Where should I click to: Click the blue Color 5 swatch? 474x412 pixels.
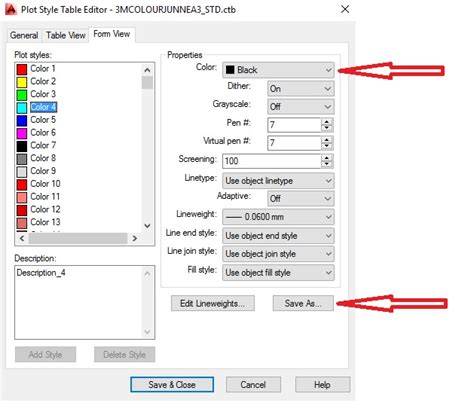point(22,120)
